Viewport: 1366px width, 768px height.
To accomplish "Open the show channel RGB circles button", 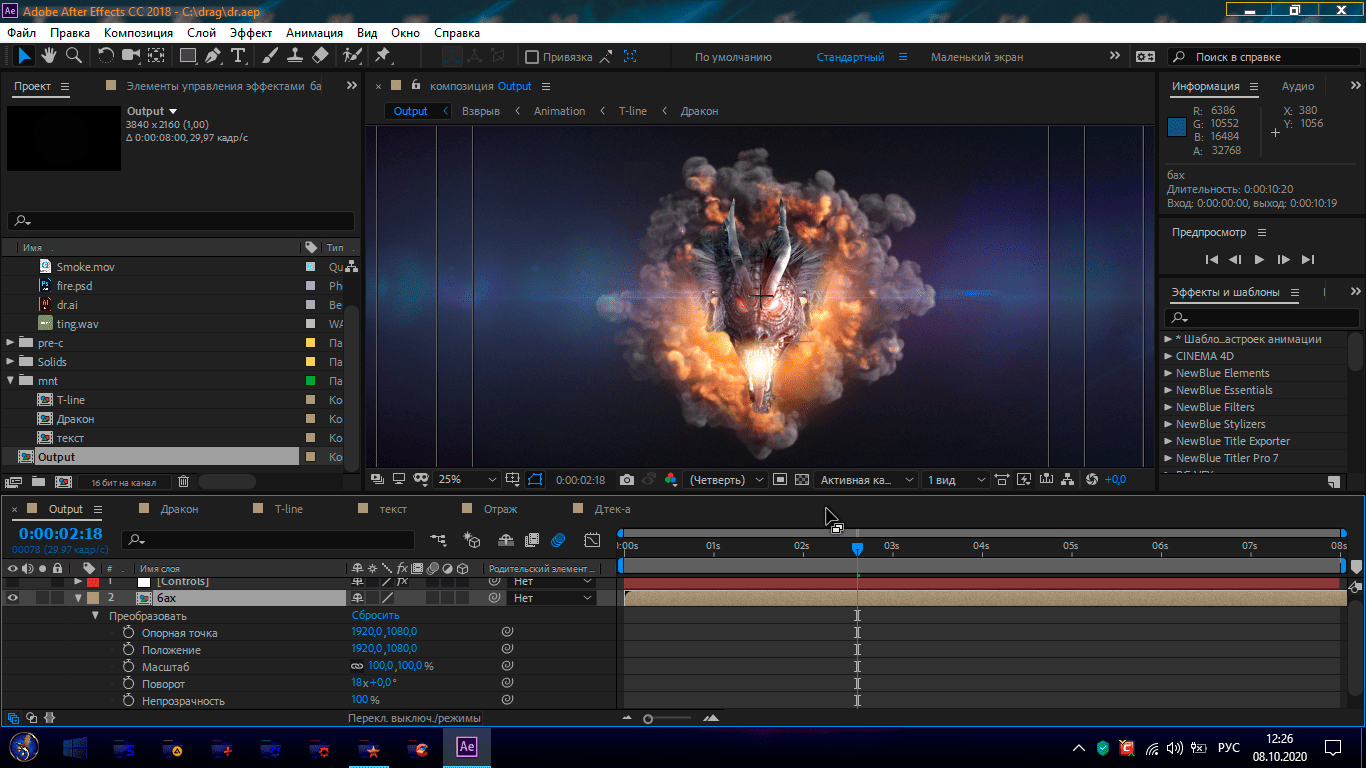I will (671, 480).
